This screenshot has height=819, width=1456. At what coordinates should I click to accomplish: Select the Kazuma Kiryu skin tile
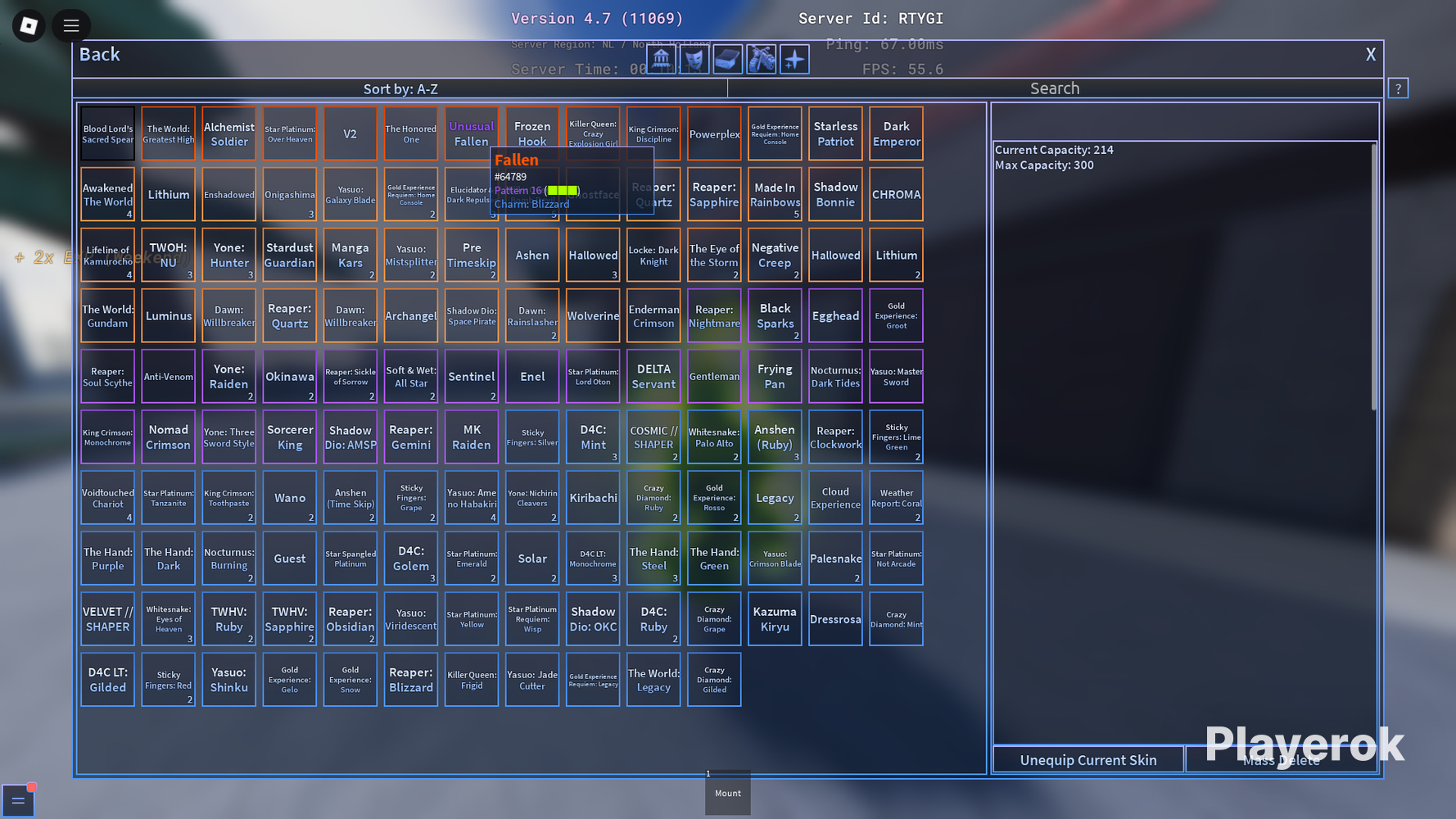[x=775, y=618]
